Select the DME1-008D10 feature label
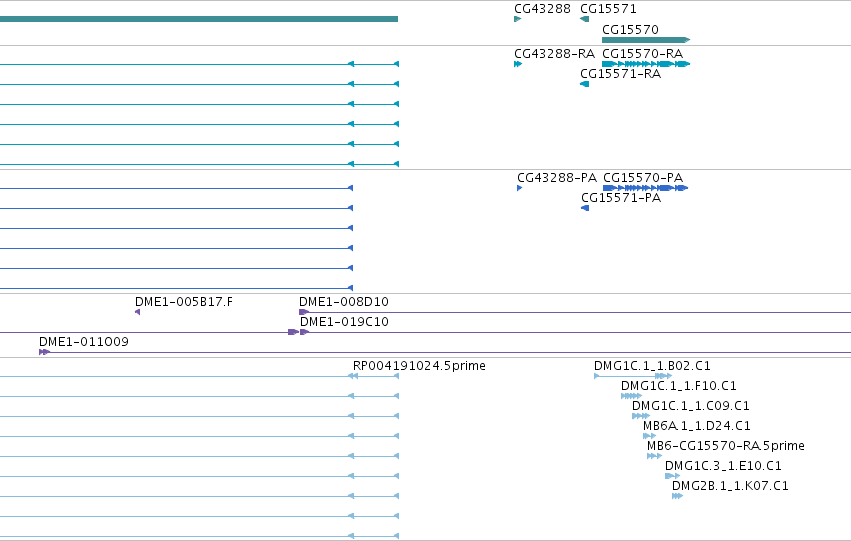 click(344, 302)
